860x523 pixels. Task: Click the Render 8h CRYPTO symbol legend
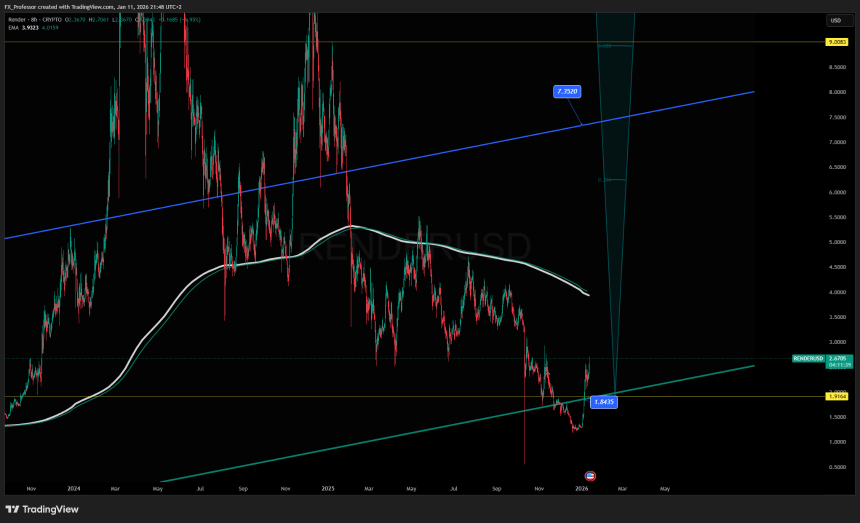pyautogui.click(x=35, y=20)
